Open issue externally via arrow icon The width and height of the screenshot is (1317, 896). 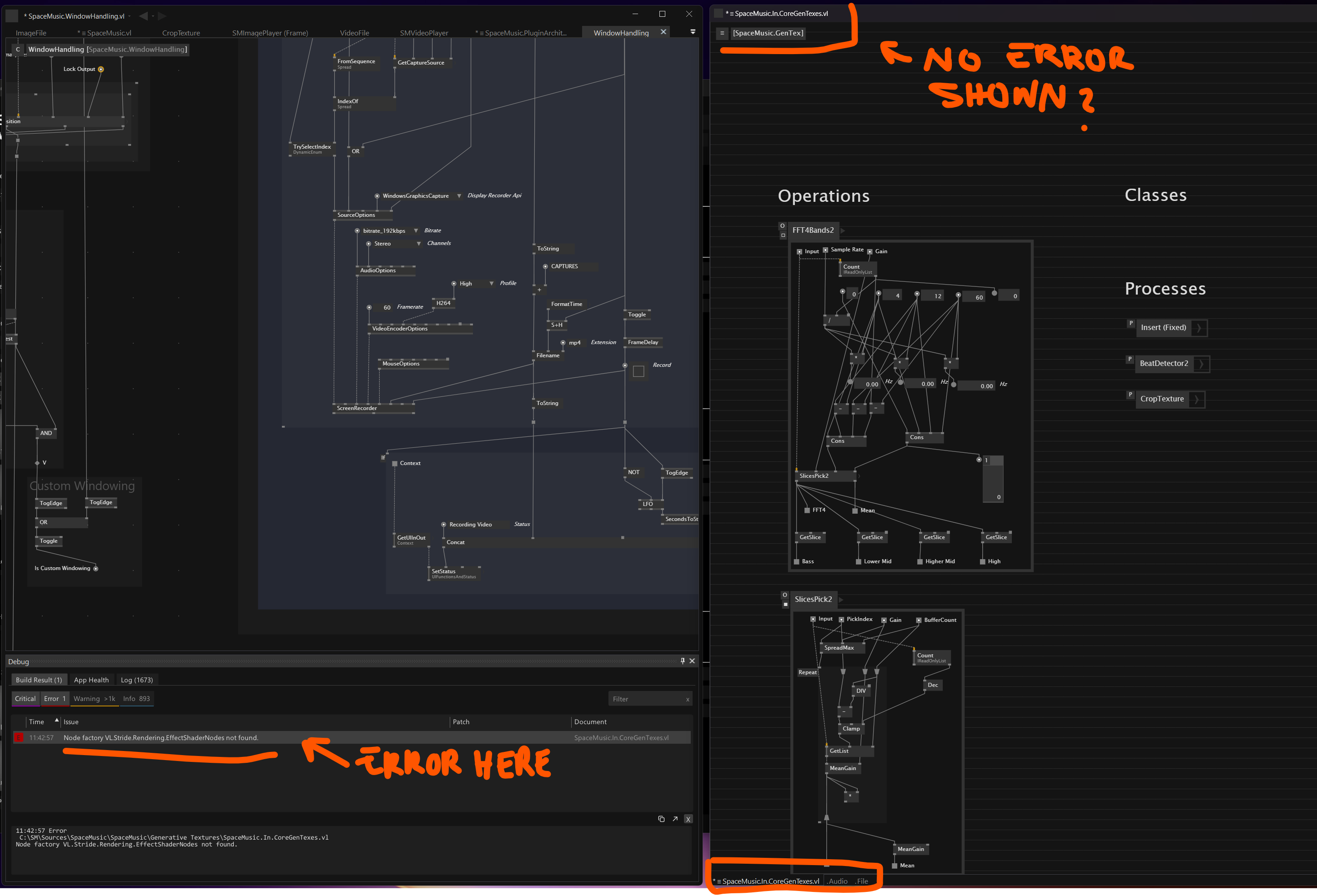pyautogui.click(x=674, y=819)
